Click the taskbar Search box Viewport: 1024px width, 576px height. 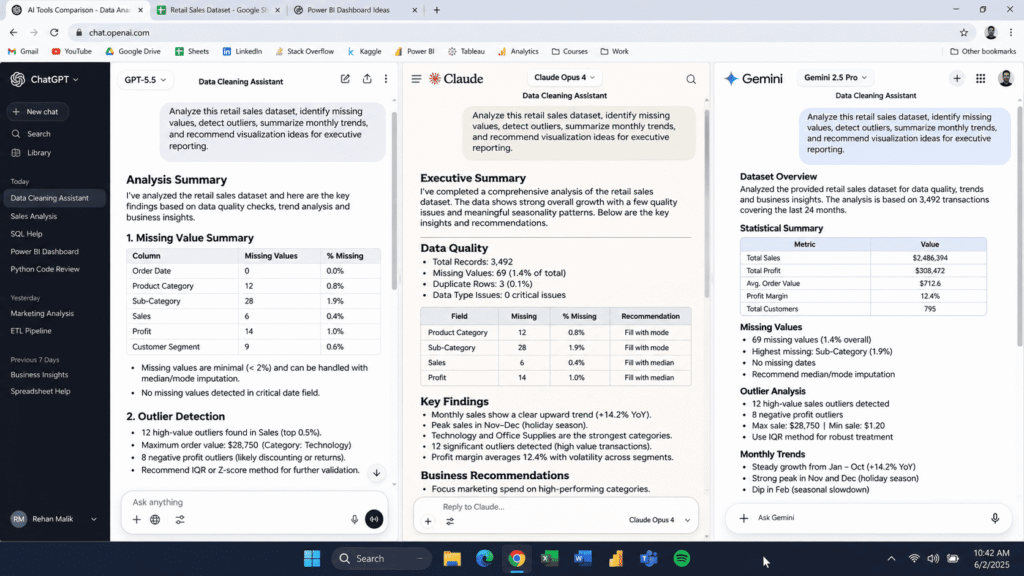(382, 558)
